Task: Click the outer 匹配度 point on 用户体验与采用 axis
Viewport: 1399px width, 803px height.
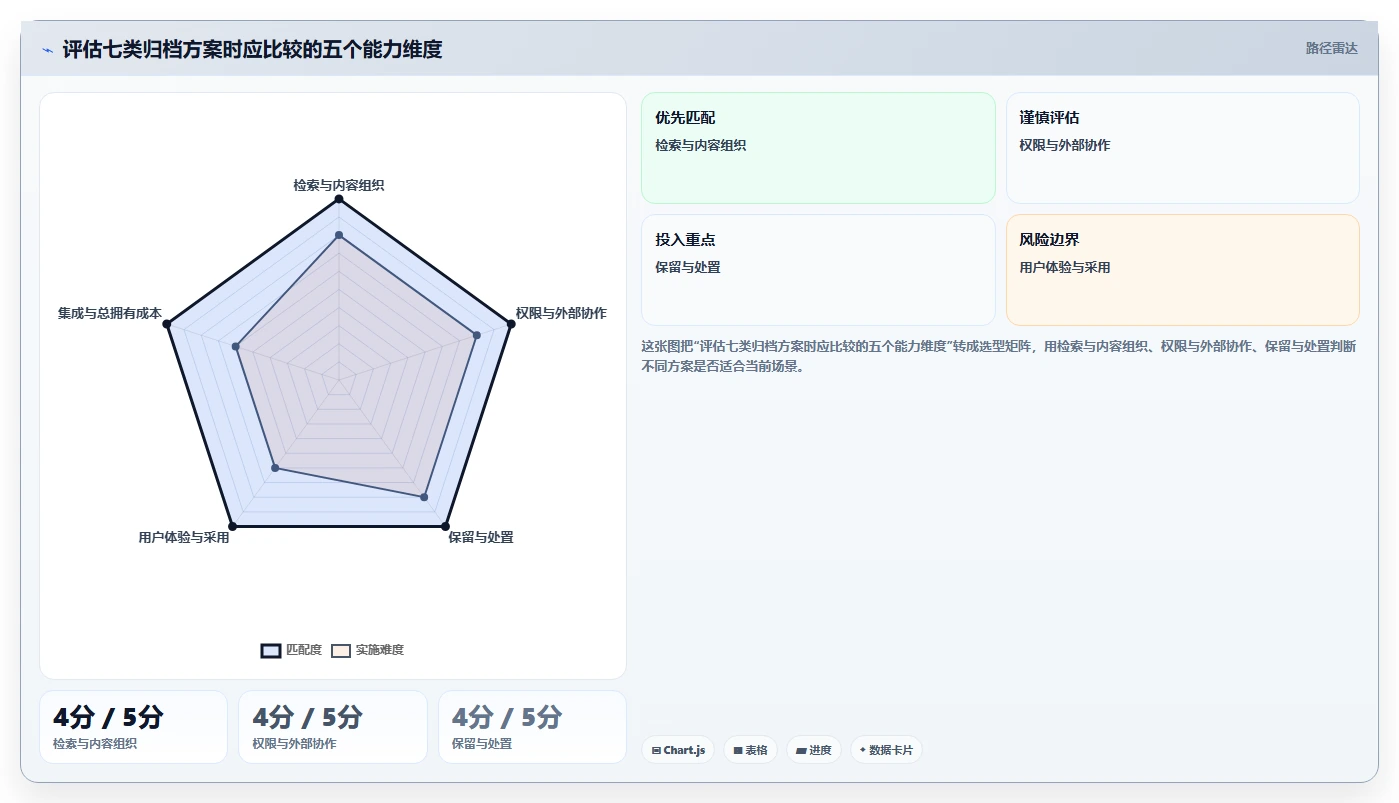Action: click(x=232, y=526)
